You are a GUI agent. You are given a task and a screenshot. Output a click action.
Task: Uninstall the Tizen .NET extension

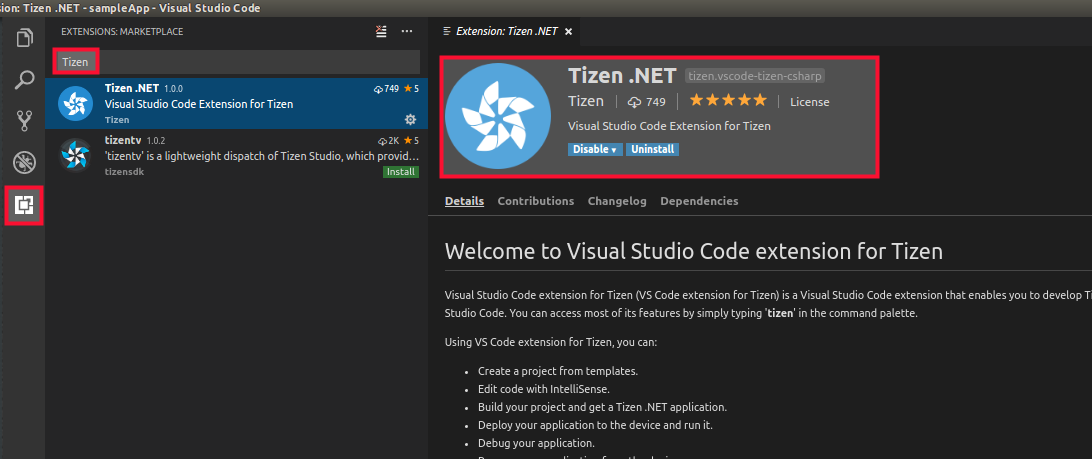click(x=653, y=149)
